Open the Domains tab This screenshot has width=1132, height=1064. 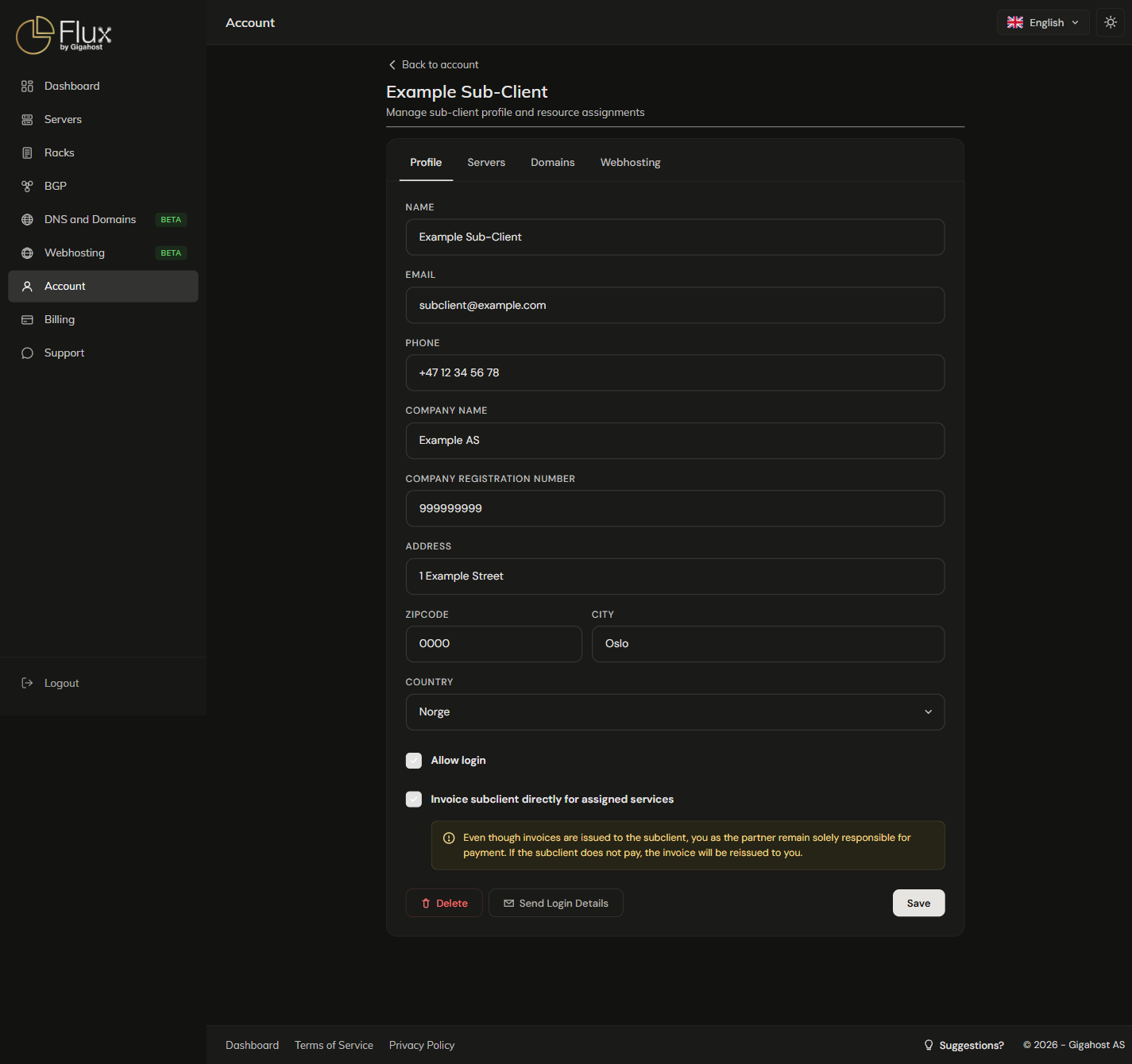pos(553,162)
